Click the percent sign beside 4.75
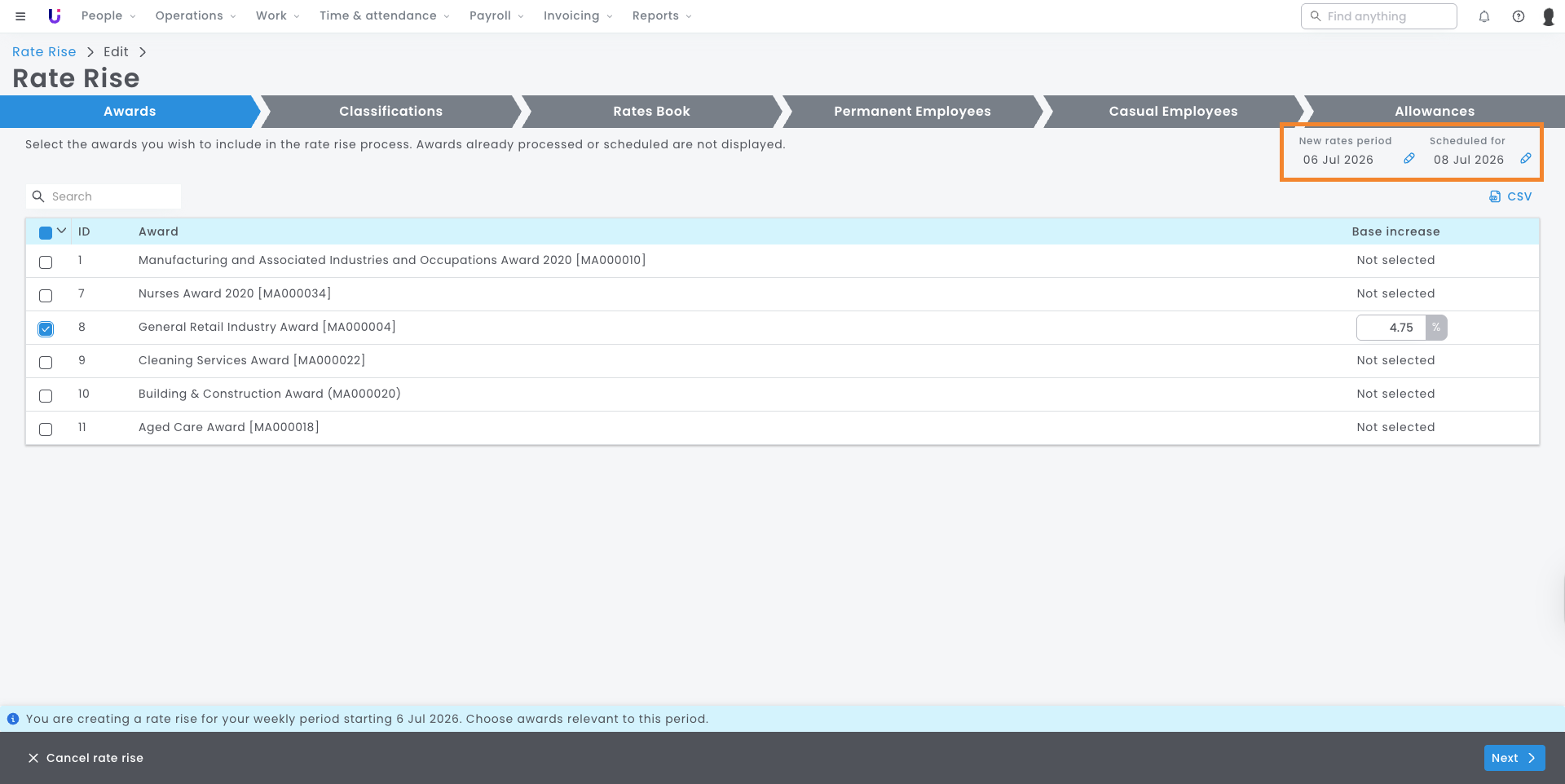Image resolution: width=1565 pixels, height=784 pixels. [1436, 328]
